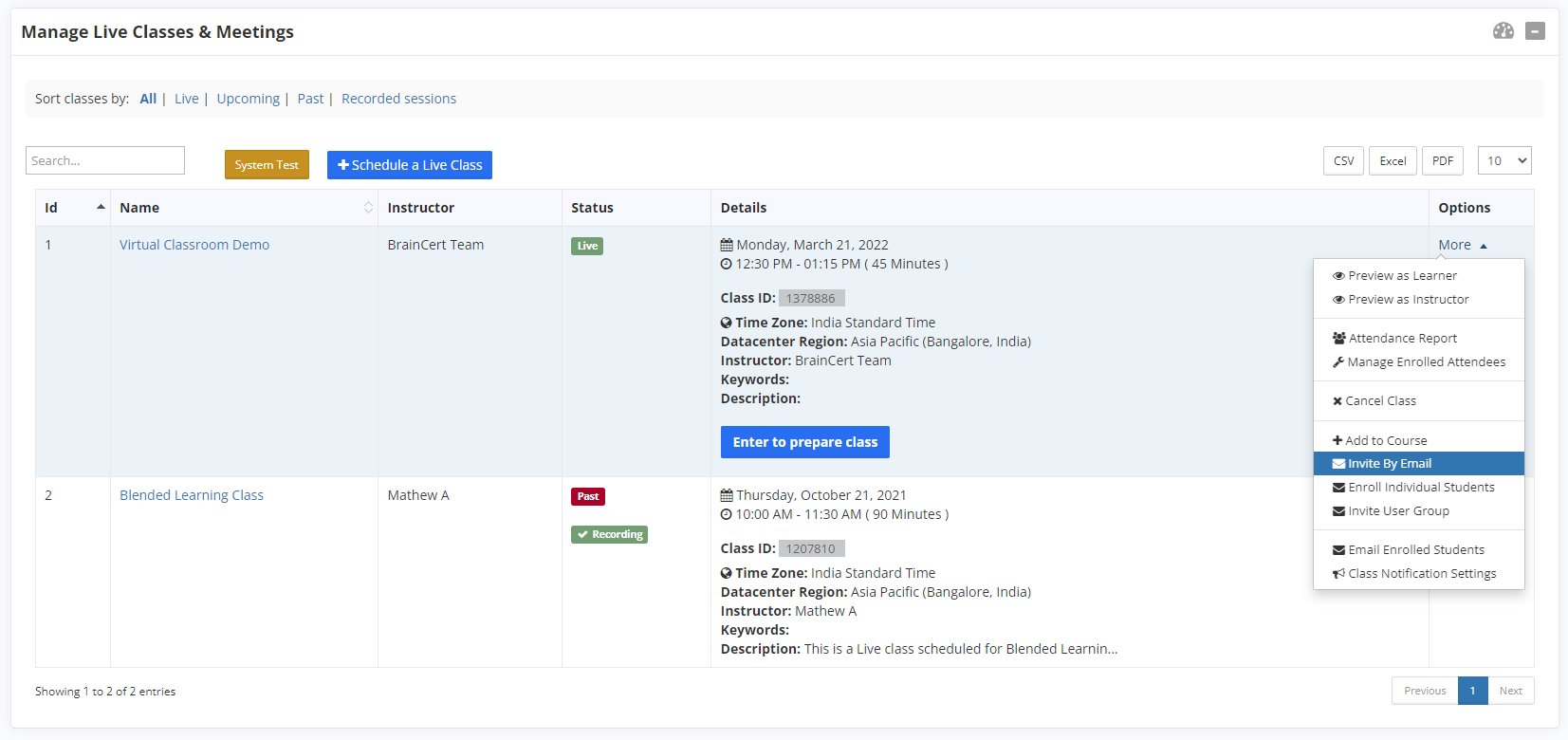Click the clock icon beside 12:30 PM
This screenshot has height=740, width=1568.
pyautogui.click(x=727, y=264)
